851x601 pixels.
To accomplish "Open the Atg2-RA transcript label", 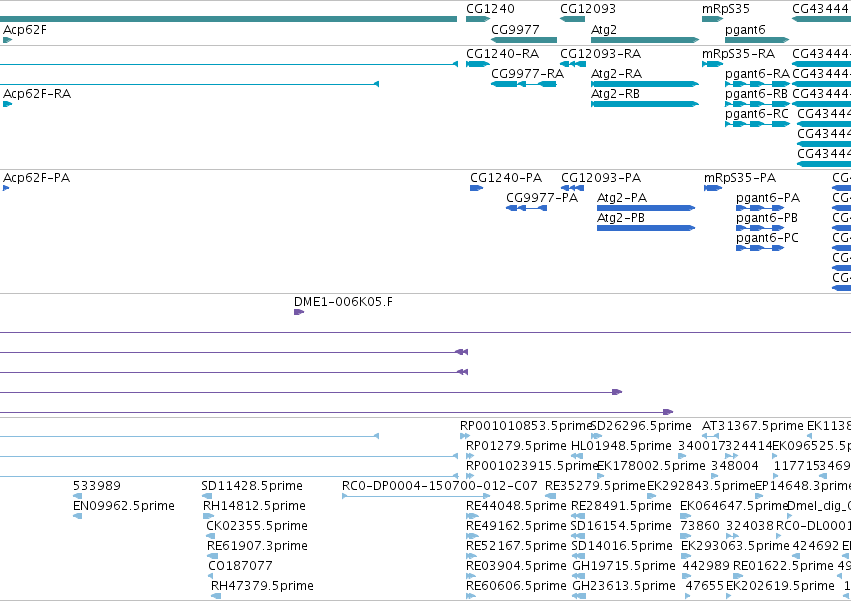I will 616,74.
